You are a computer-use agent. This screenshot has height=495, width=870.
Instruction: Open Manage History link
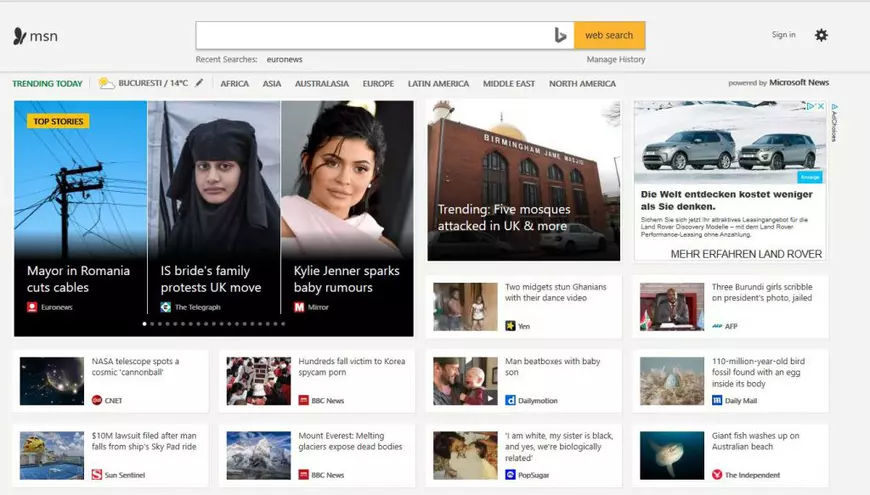(x=616, y=59)
